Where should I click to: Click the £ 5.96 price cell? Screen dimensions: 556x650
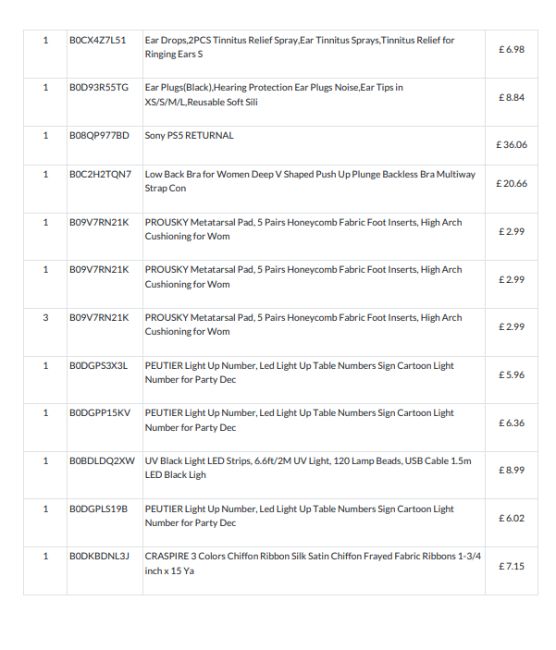point(512,375)
